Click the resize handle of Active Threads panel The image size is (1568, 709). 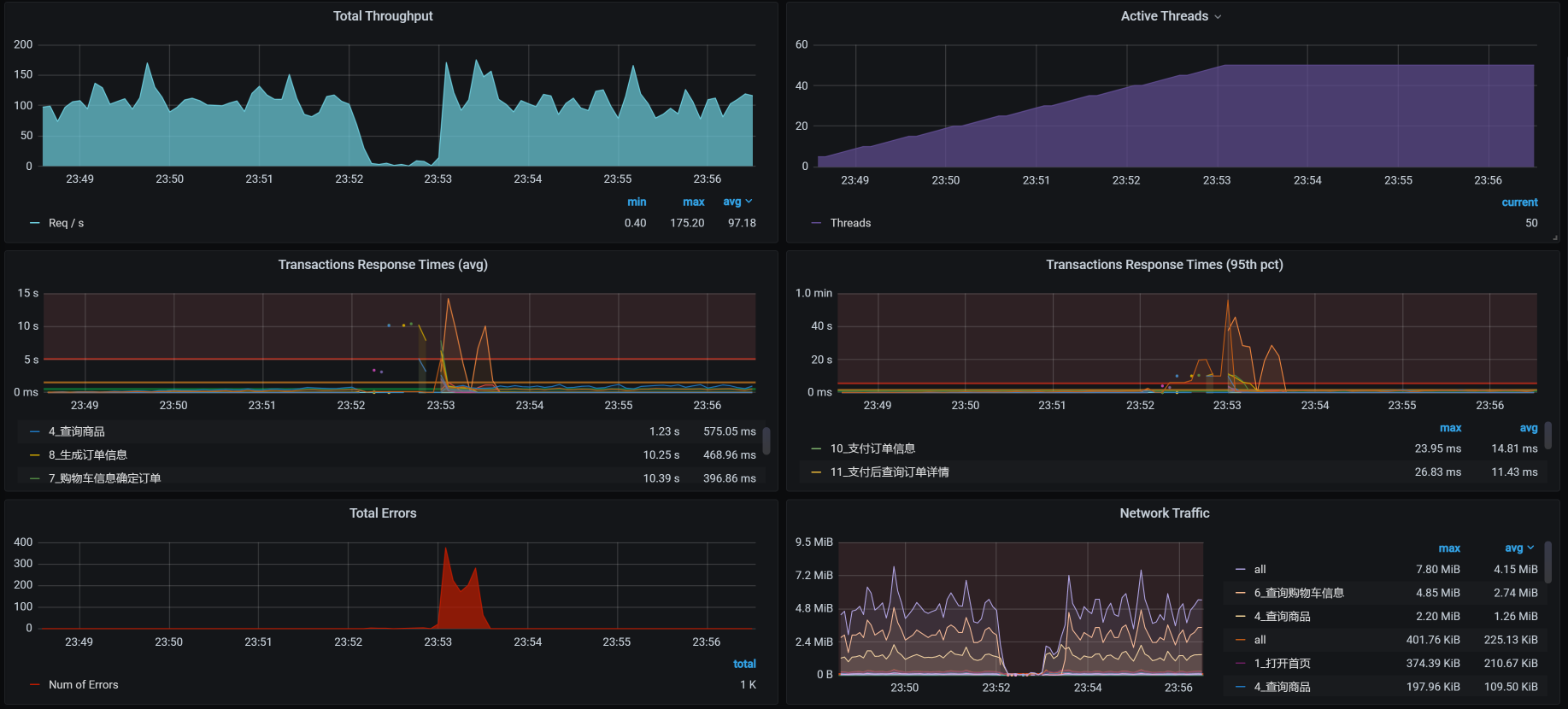(1554, 238)
